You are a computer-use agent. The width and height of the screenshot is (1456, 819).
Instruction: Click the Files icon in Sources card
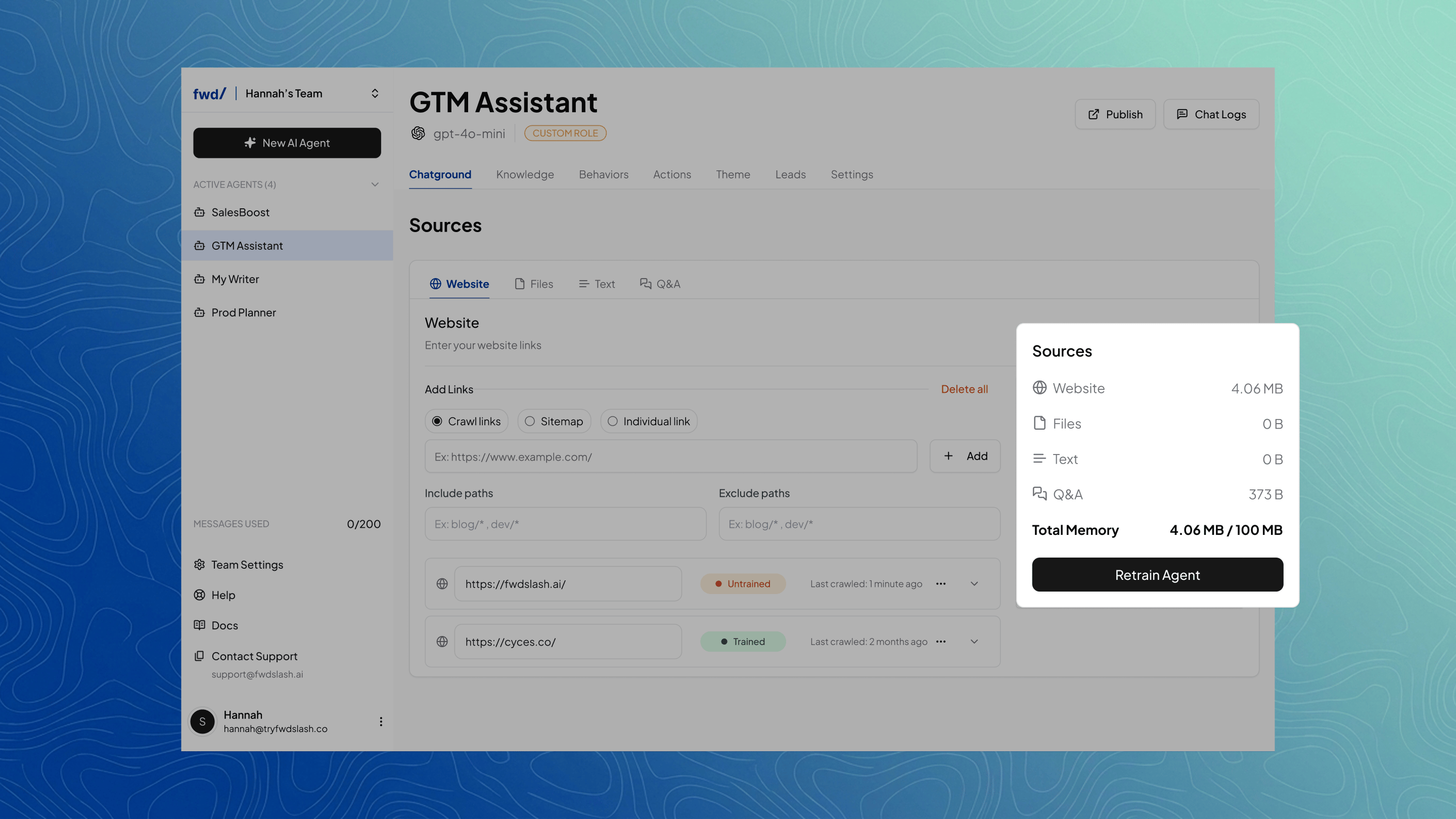[1039, 423]
